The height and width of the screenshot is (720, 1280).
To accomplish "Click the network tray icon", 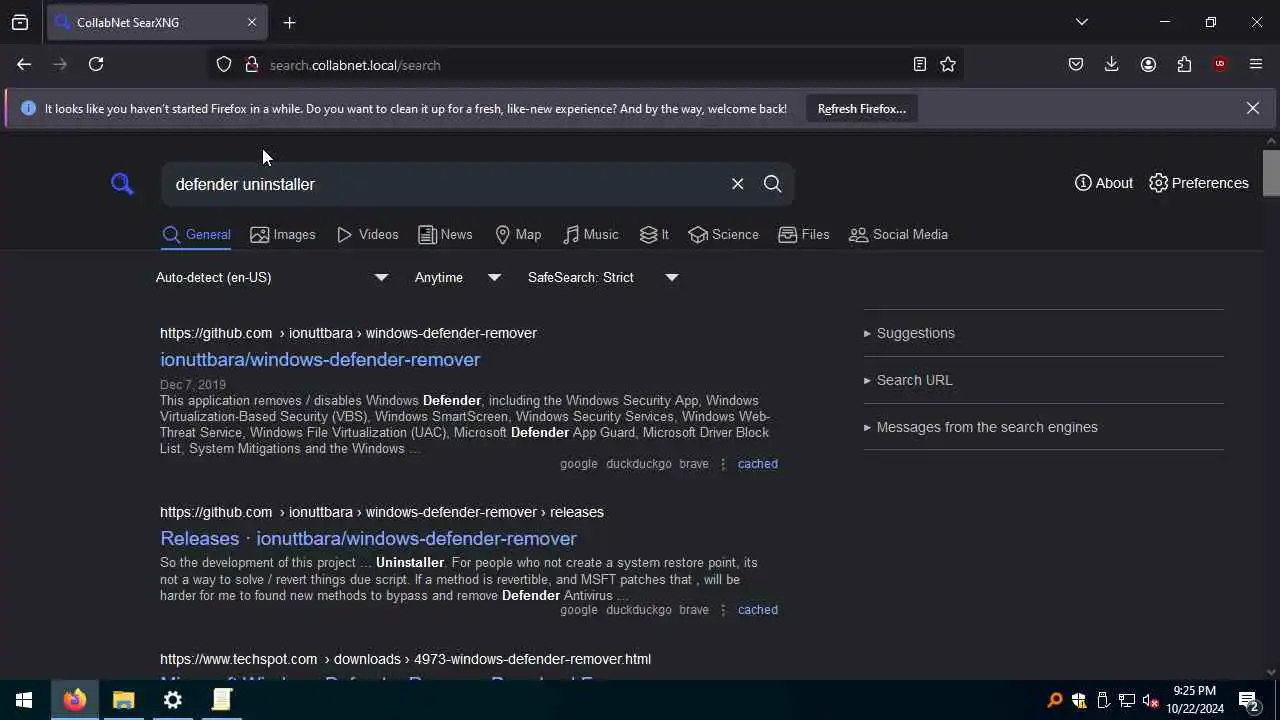I will [x=1127, y=700].
